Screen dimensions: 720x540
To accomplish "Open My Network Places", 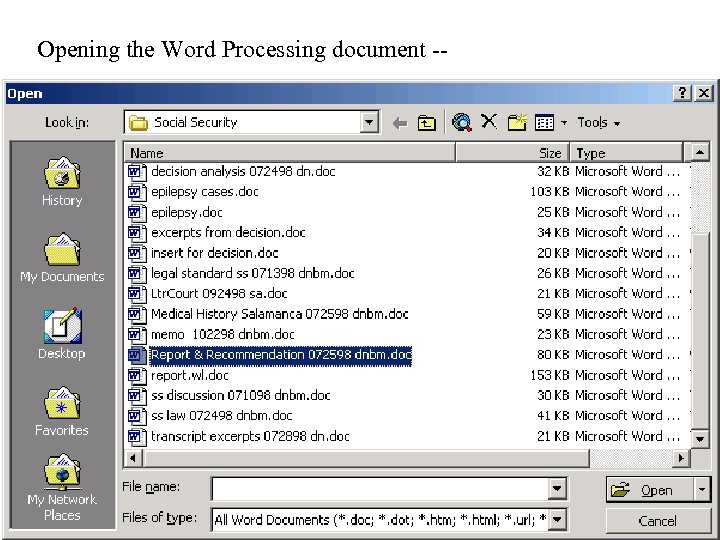I will click(x=62, y=488).
